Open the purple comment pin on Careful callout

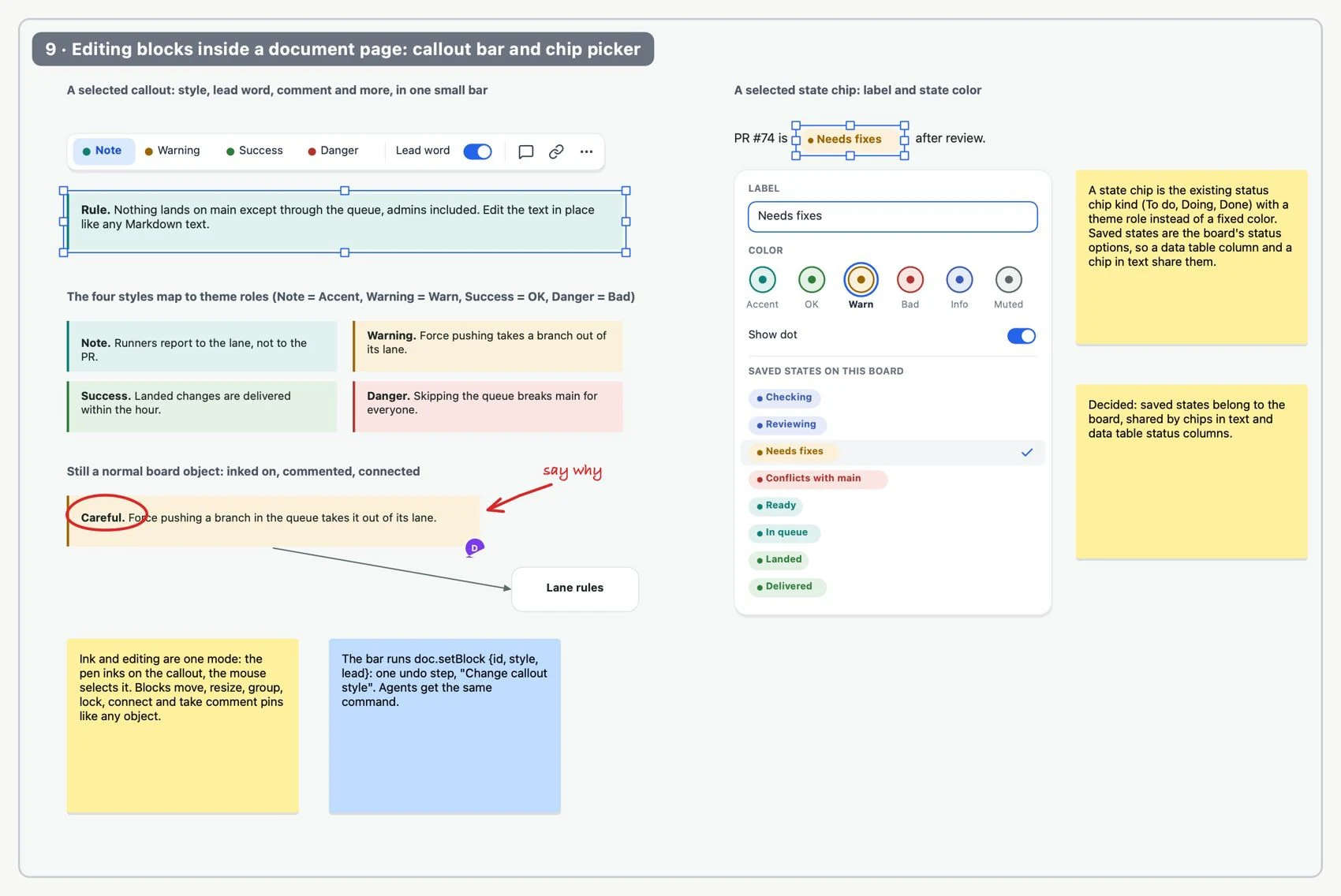coord(474,547)
